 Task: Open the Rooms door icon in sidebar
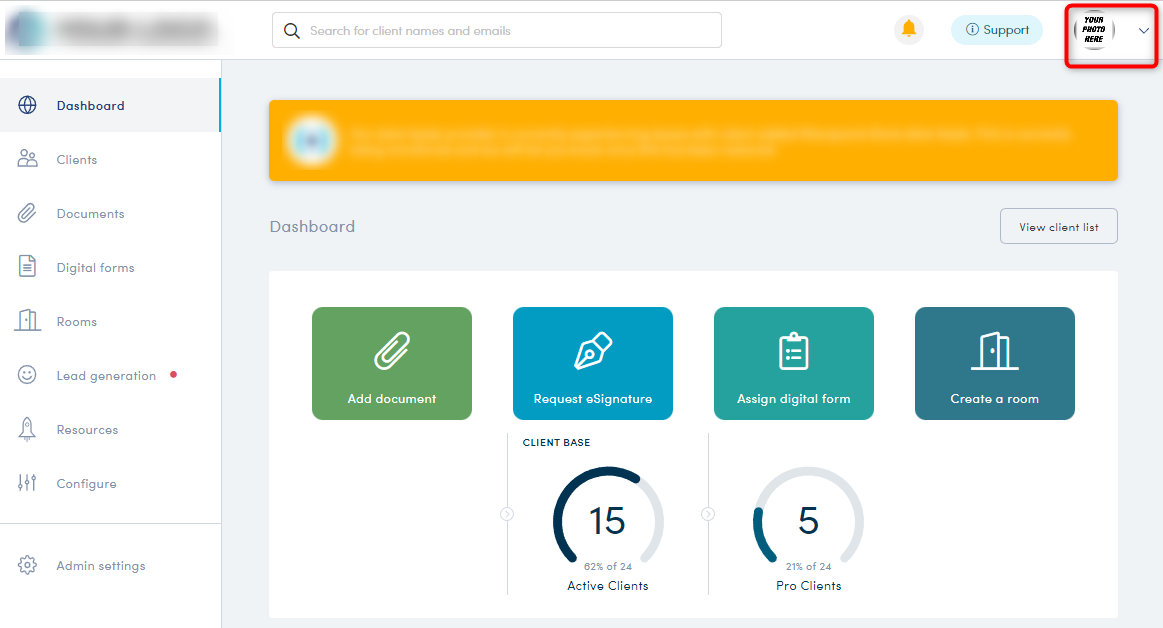point(27,321)
